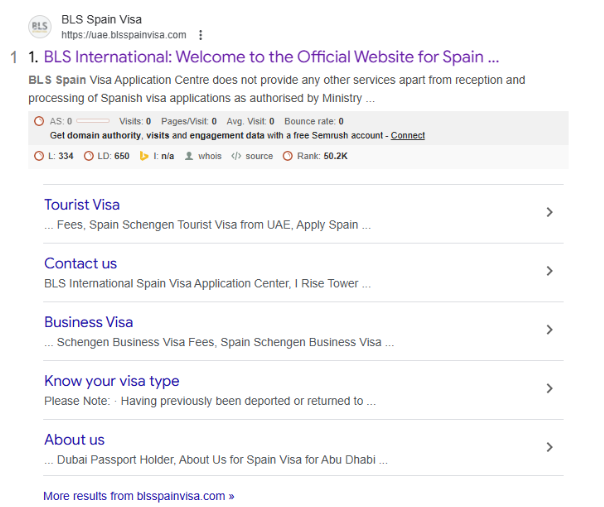Click the I Rise Tower address snippet
The image size is (604, 507).
click(x=208, y=284)
